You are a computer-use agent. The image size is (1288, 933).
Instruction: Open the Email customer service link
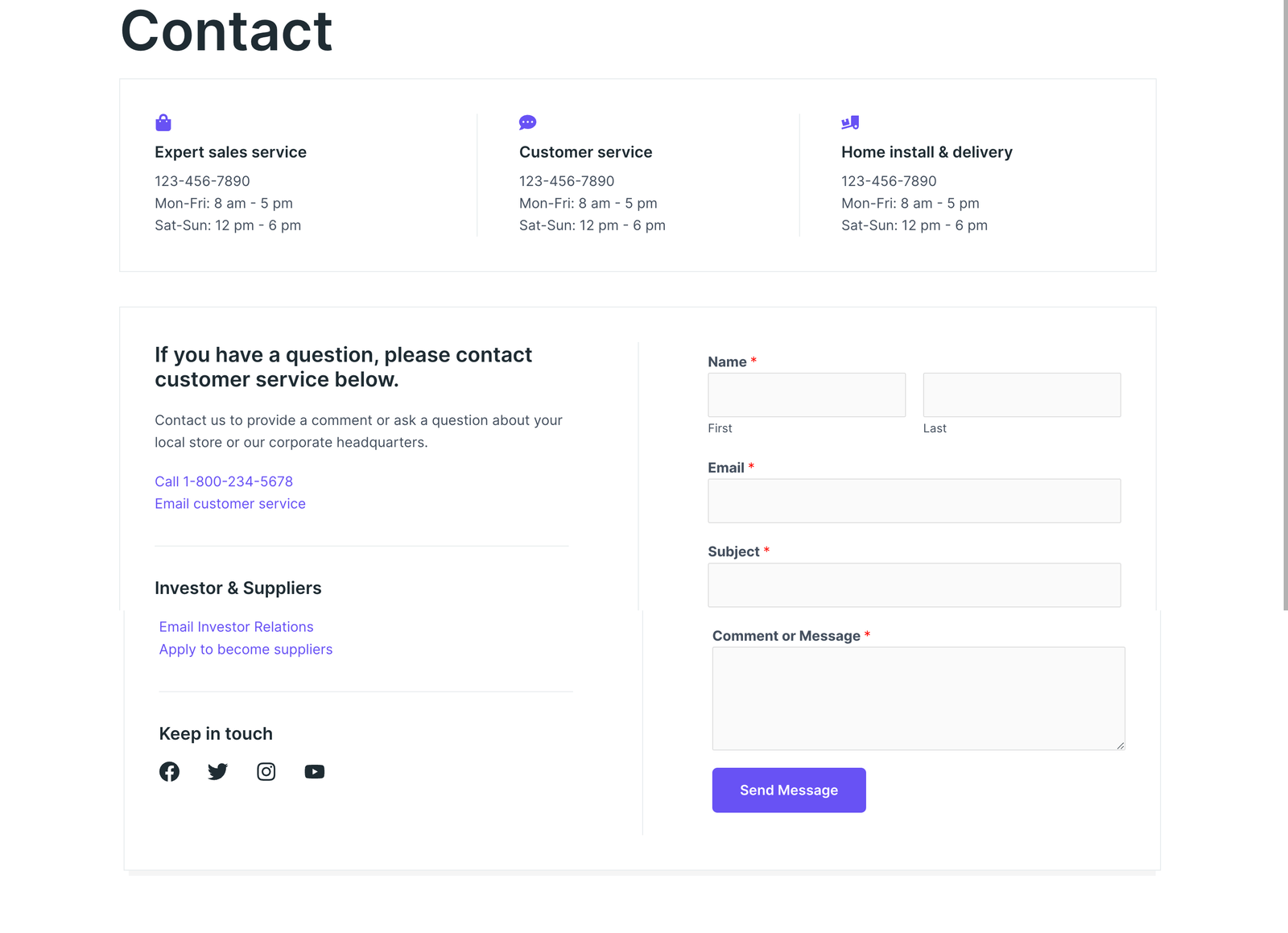230,504
